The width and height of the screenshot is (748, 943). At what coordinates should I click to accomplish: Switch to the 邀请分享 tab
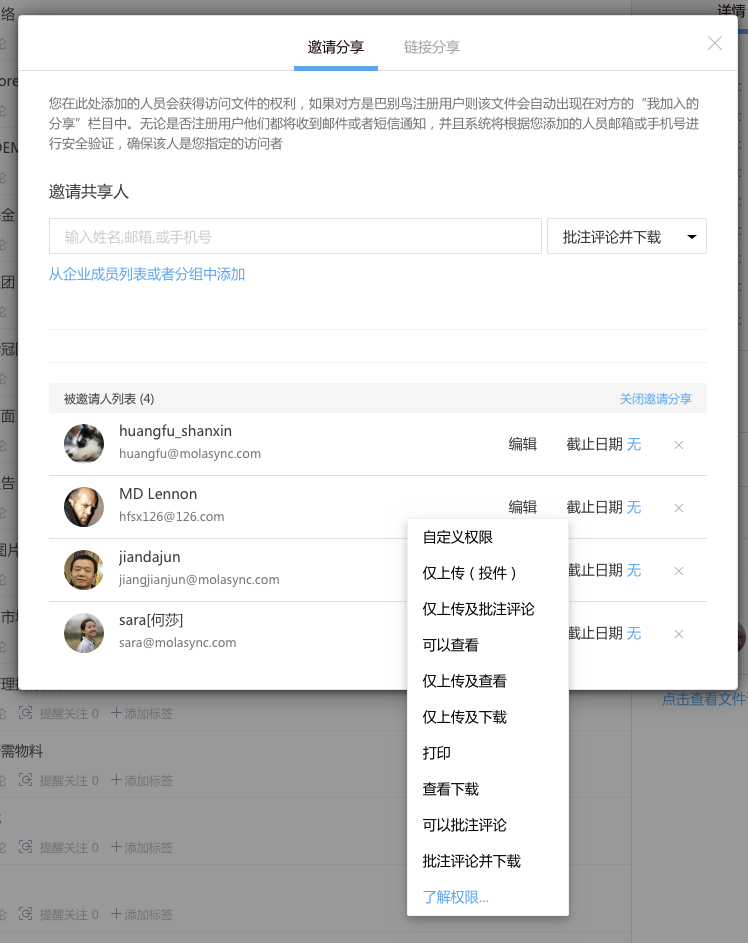click(336, 47)
